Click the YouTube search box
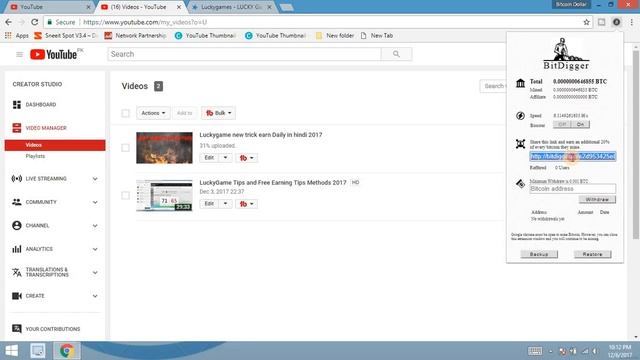 244,54
